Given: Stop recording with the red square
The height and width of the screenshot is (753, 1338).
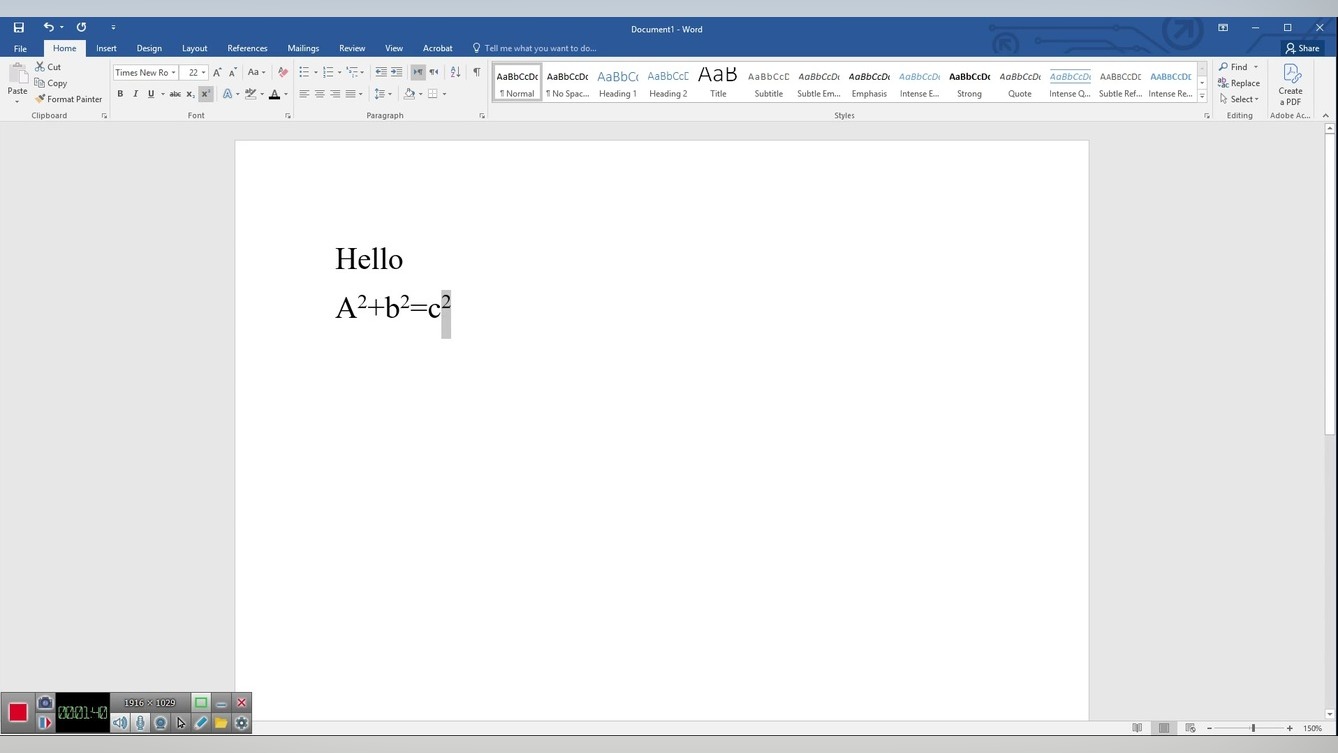Looking at the screenshot, I should 18,713.
